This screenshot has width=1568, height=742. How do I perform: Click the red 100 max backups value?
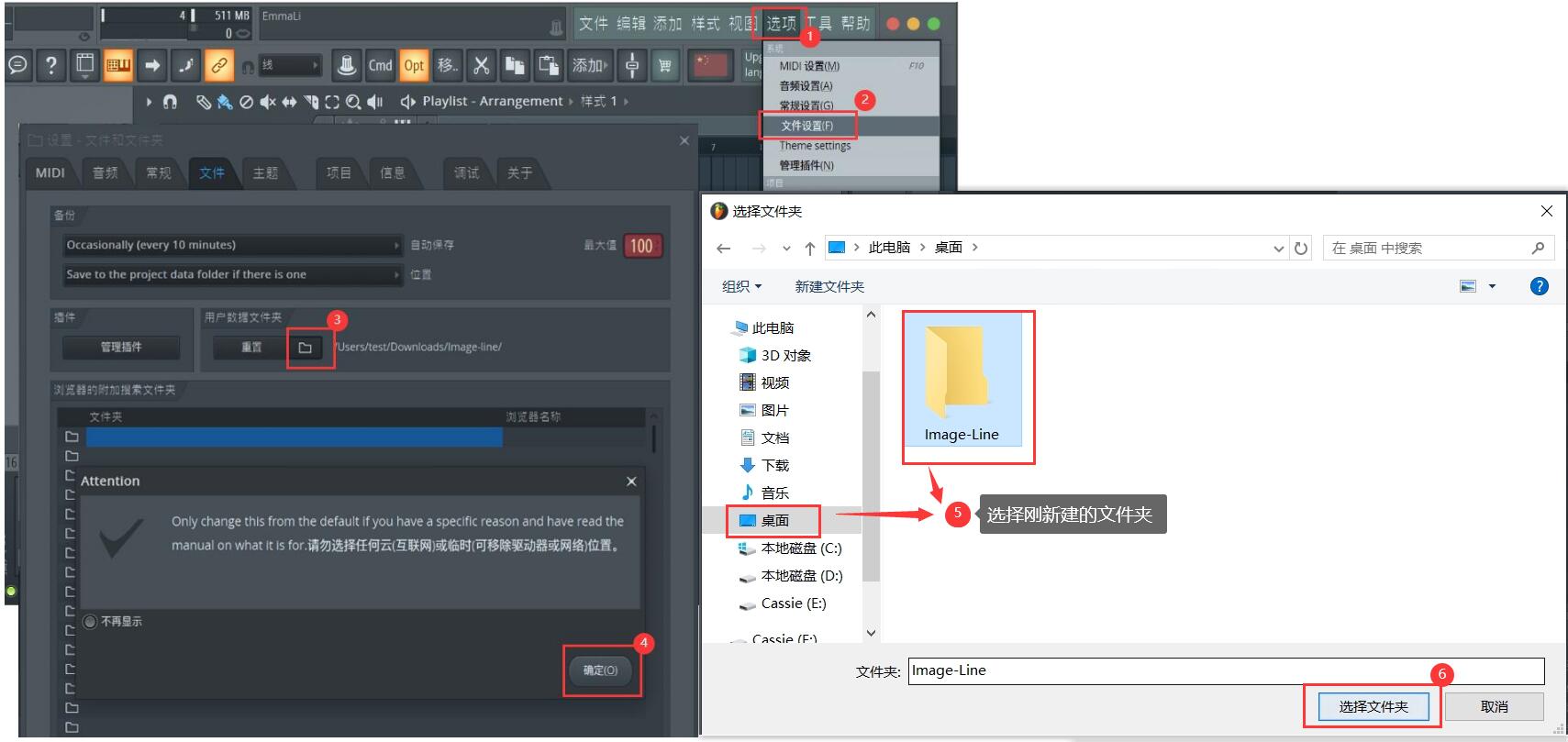pyautogui.click(x=641, y=246)
